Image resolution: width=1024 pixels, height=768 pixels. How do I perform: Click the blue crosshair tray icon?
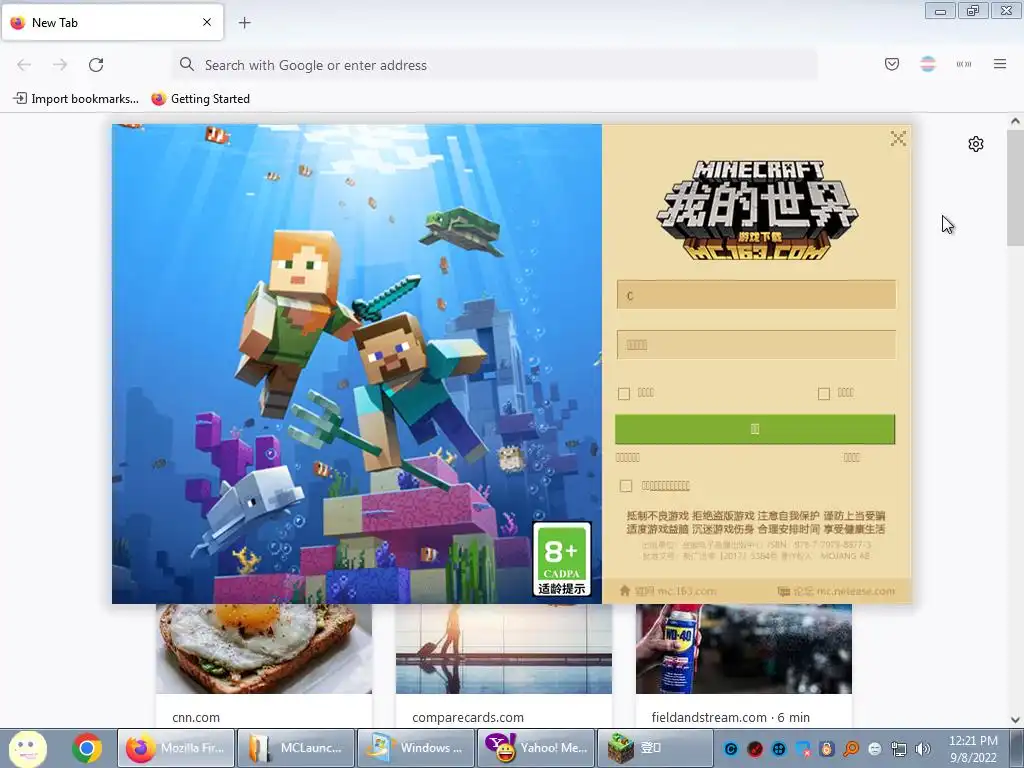[779, 749]
